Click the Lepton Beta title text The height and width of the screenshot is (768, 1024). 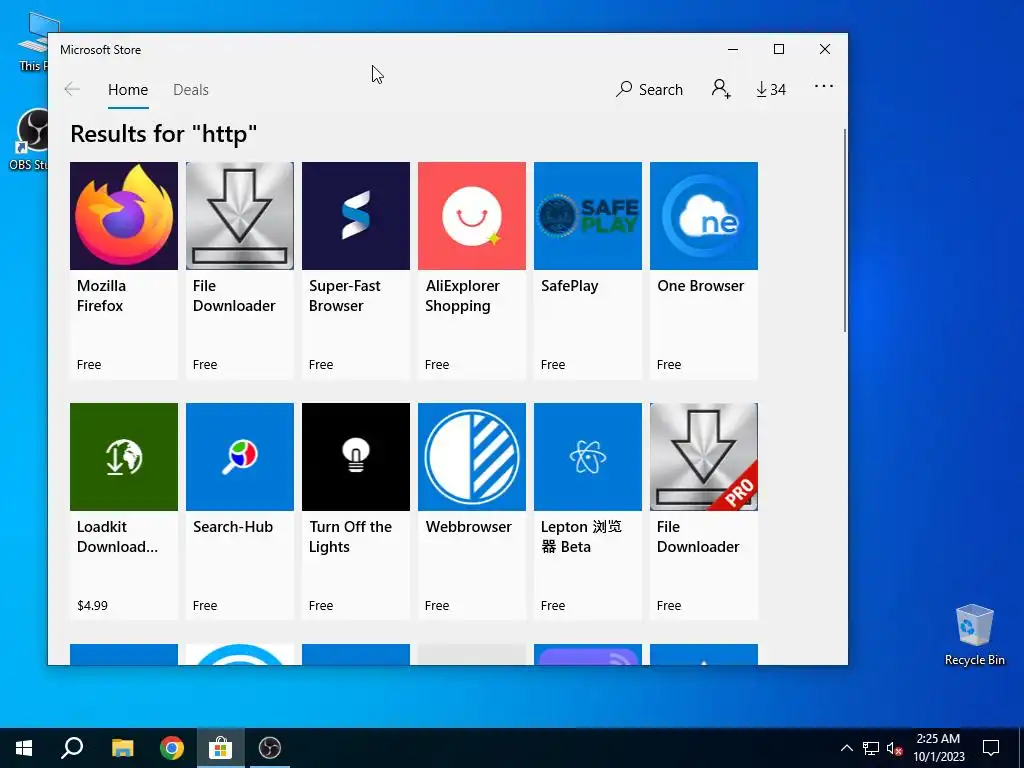click(x=581, y=537)
